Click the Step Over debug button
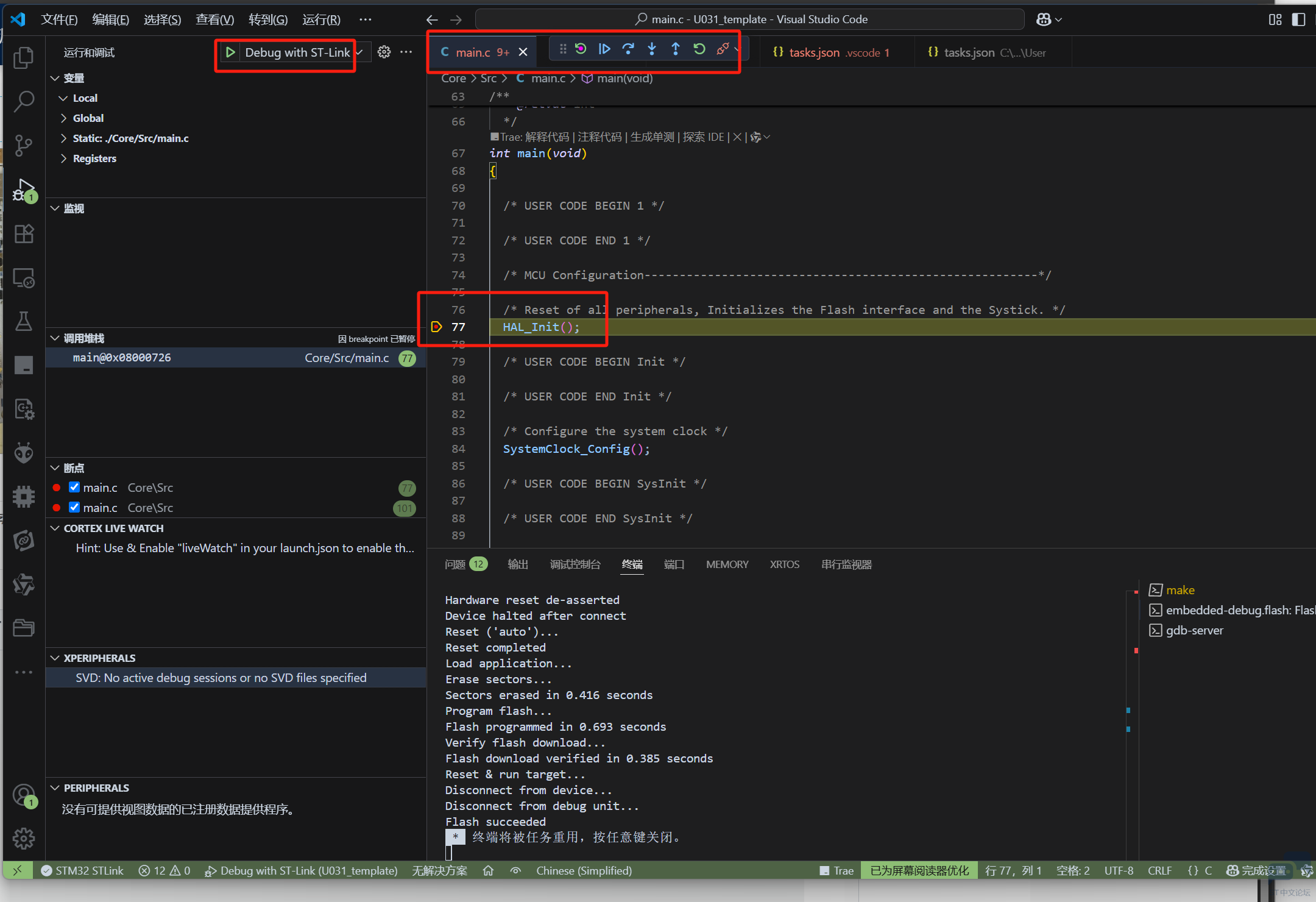This screenshot has height=902, width=1316. [x=628, y=49]
